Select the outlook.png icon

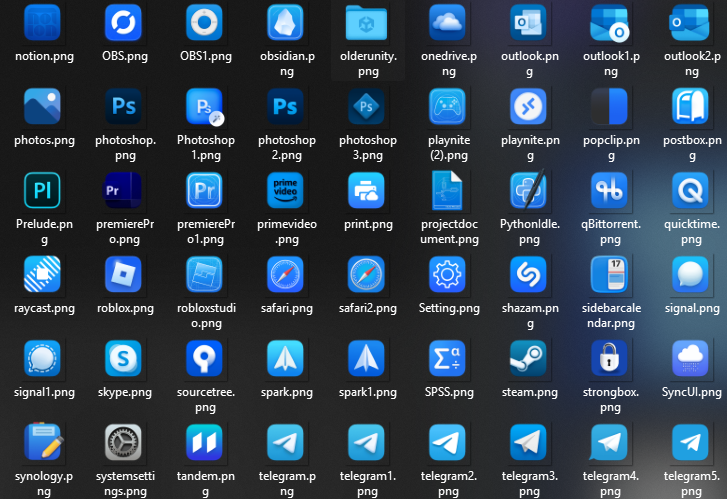pos(528,22)
